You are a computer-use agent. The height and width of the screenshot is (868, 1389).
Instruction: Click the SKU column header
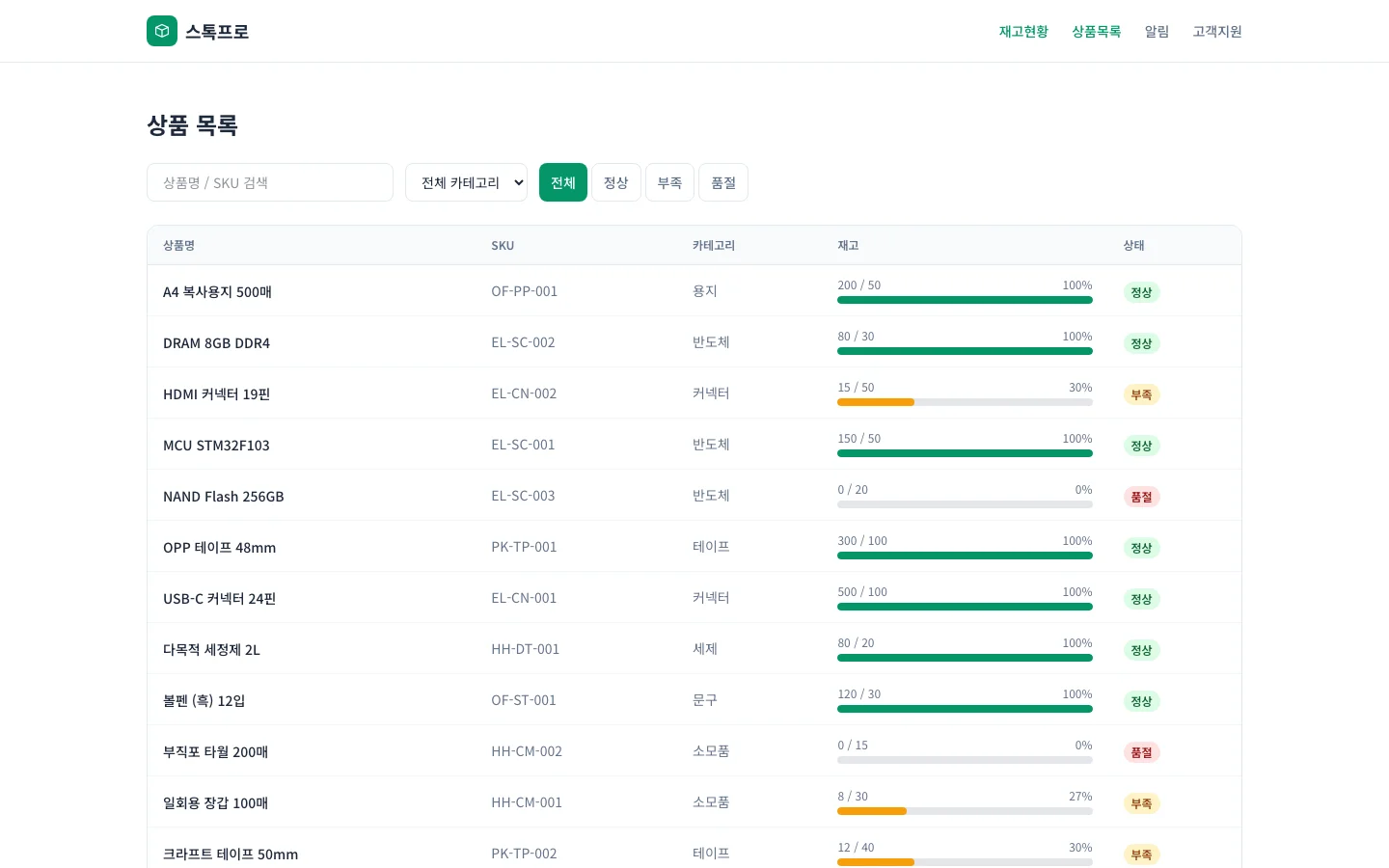click(503, 246)
